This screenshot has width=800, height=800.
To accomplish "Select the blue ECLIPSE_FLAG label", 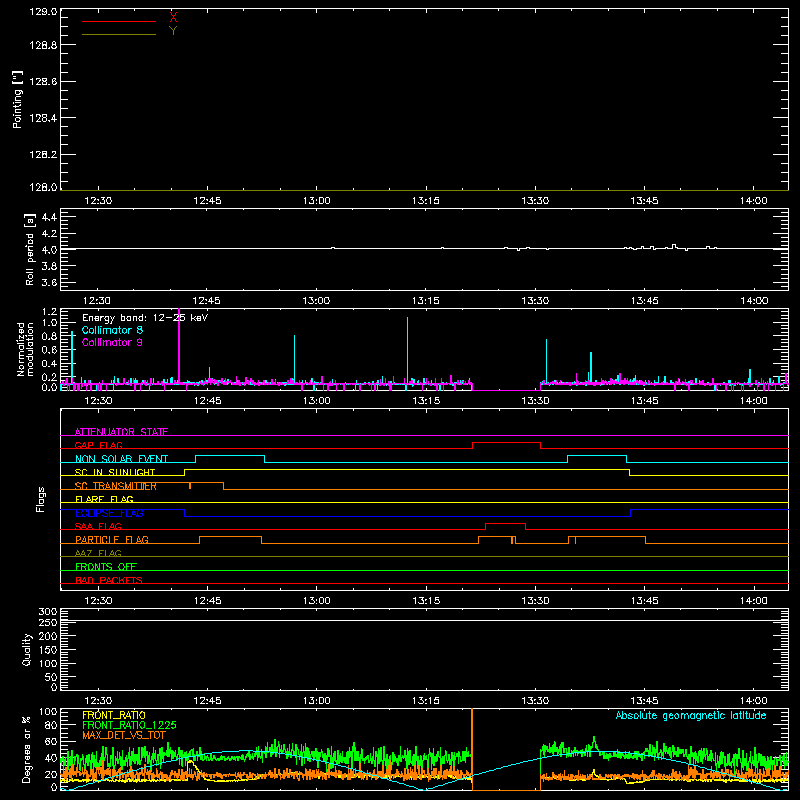I will (109, 513).
